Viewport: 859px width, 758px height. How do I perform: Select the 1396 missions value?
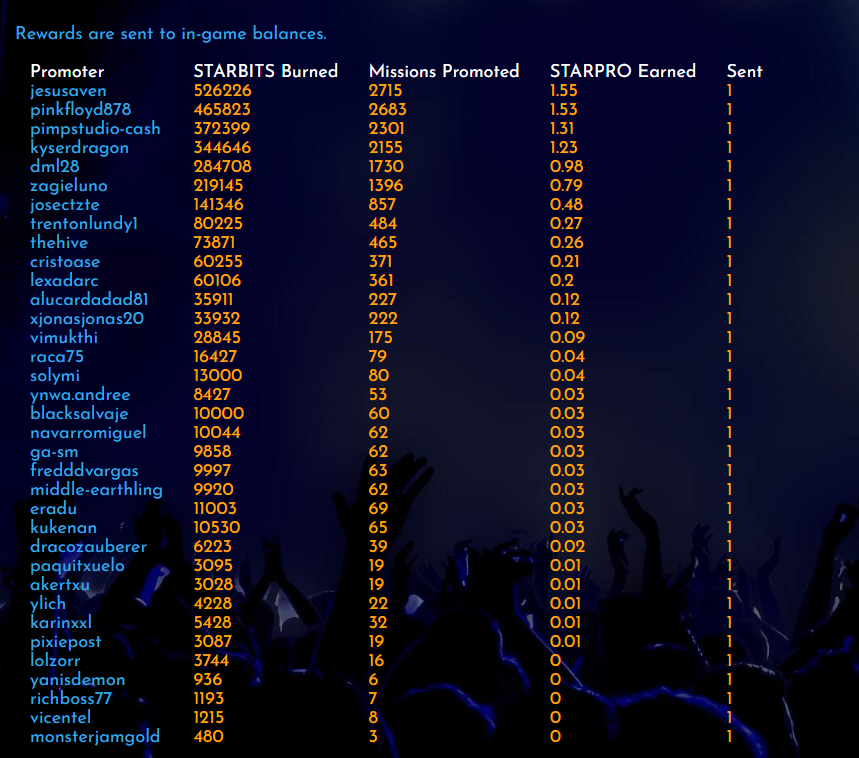pos(386,186)
